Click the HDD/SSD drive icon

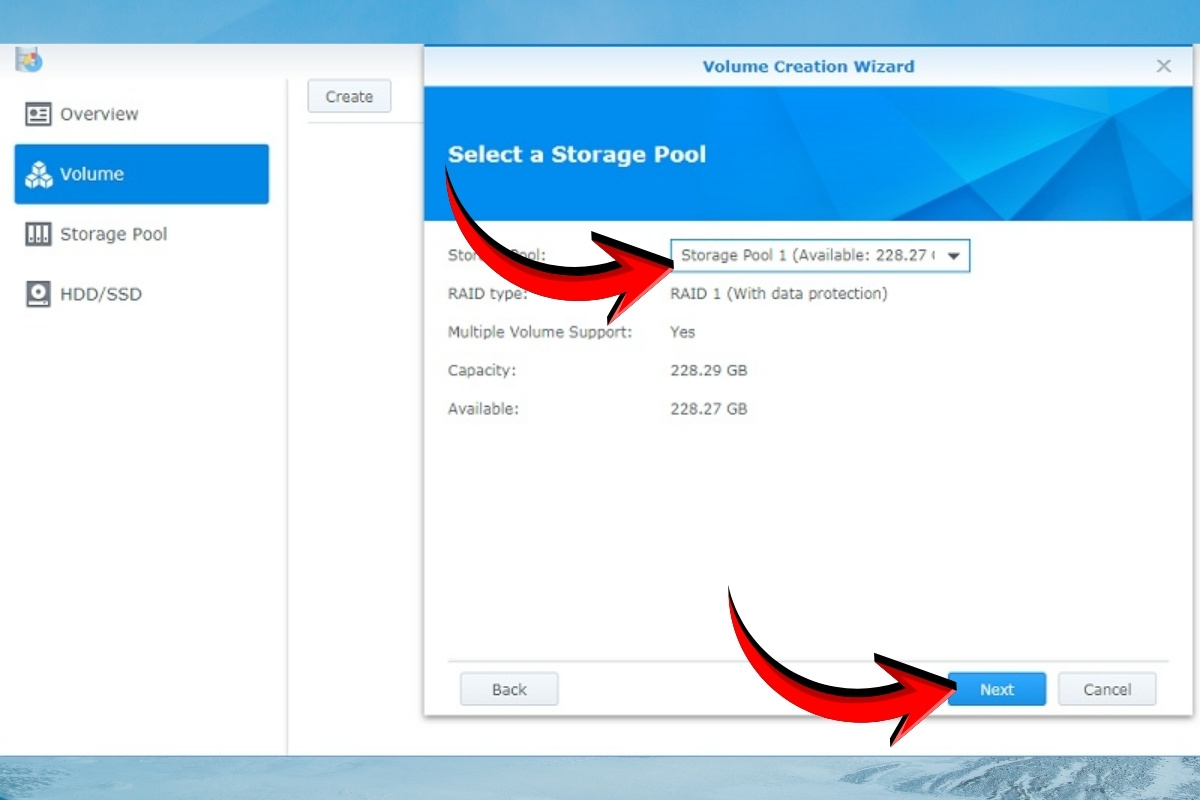pyautogui.click(x=38, y=294)
